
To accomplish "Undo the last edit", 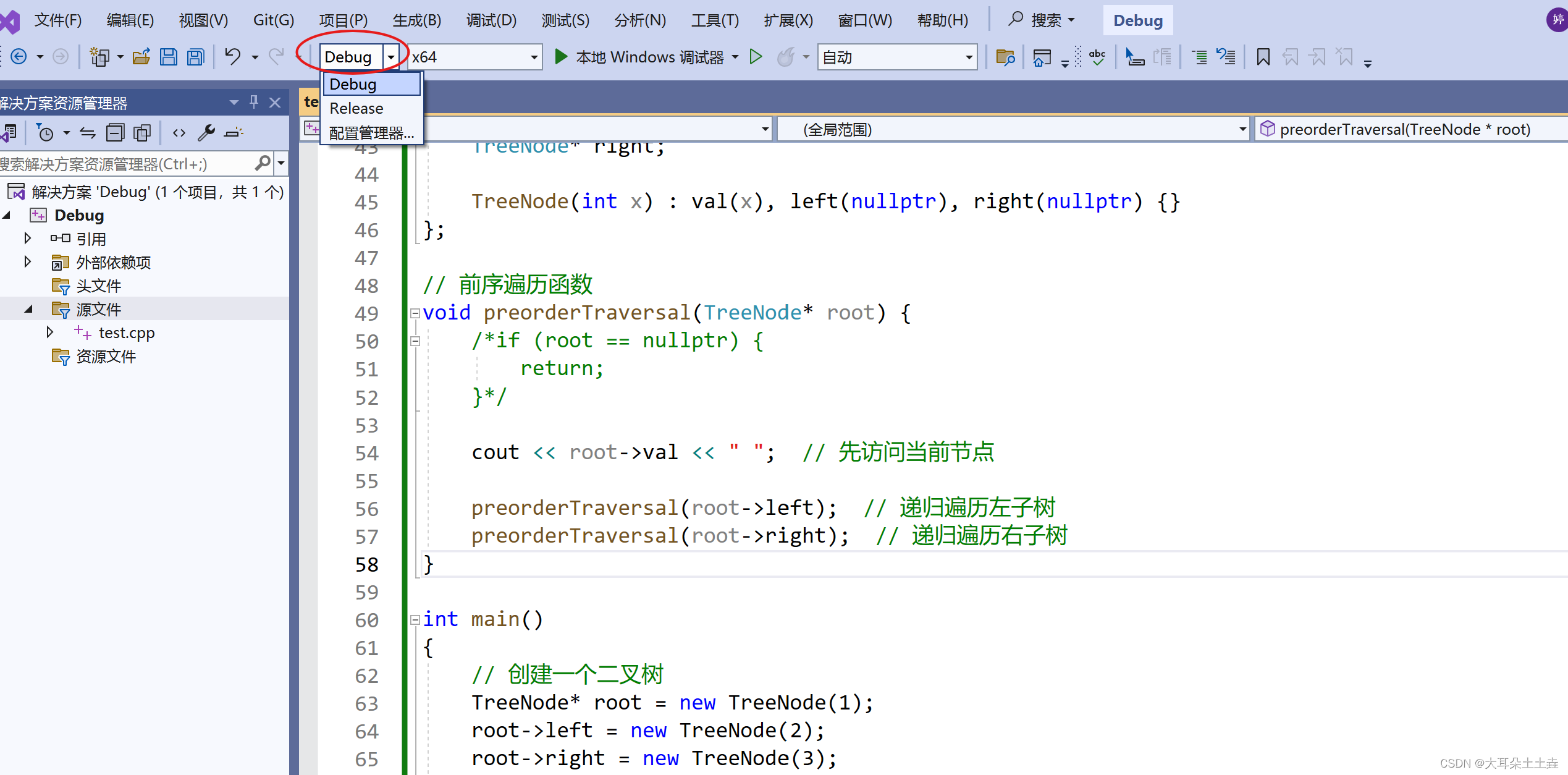I will (232, 57).
